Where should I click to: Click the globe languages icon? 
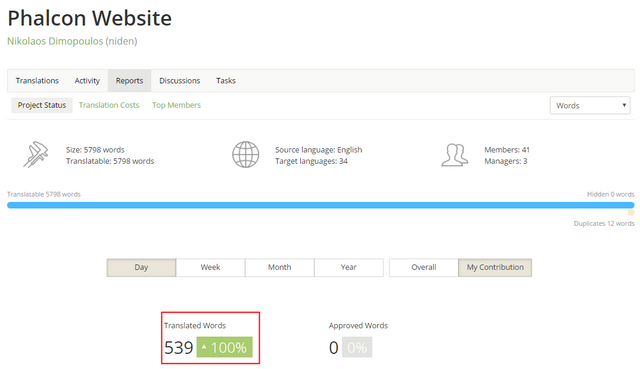click(245, 154)
